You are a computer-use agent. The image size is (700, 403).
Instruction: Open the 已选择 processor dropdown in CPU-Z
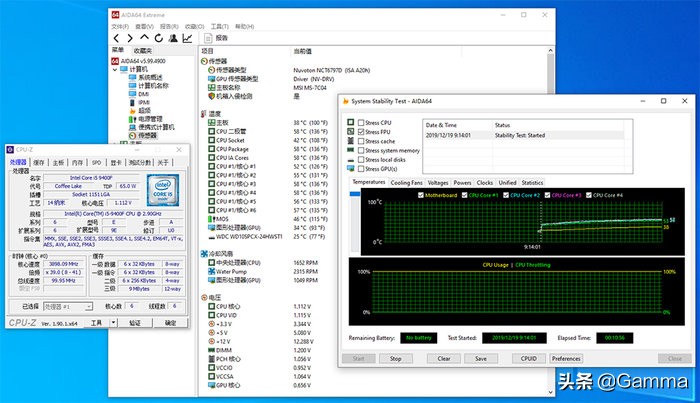pyautogui.click(x=68, y=306)
